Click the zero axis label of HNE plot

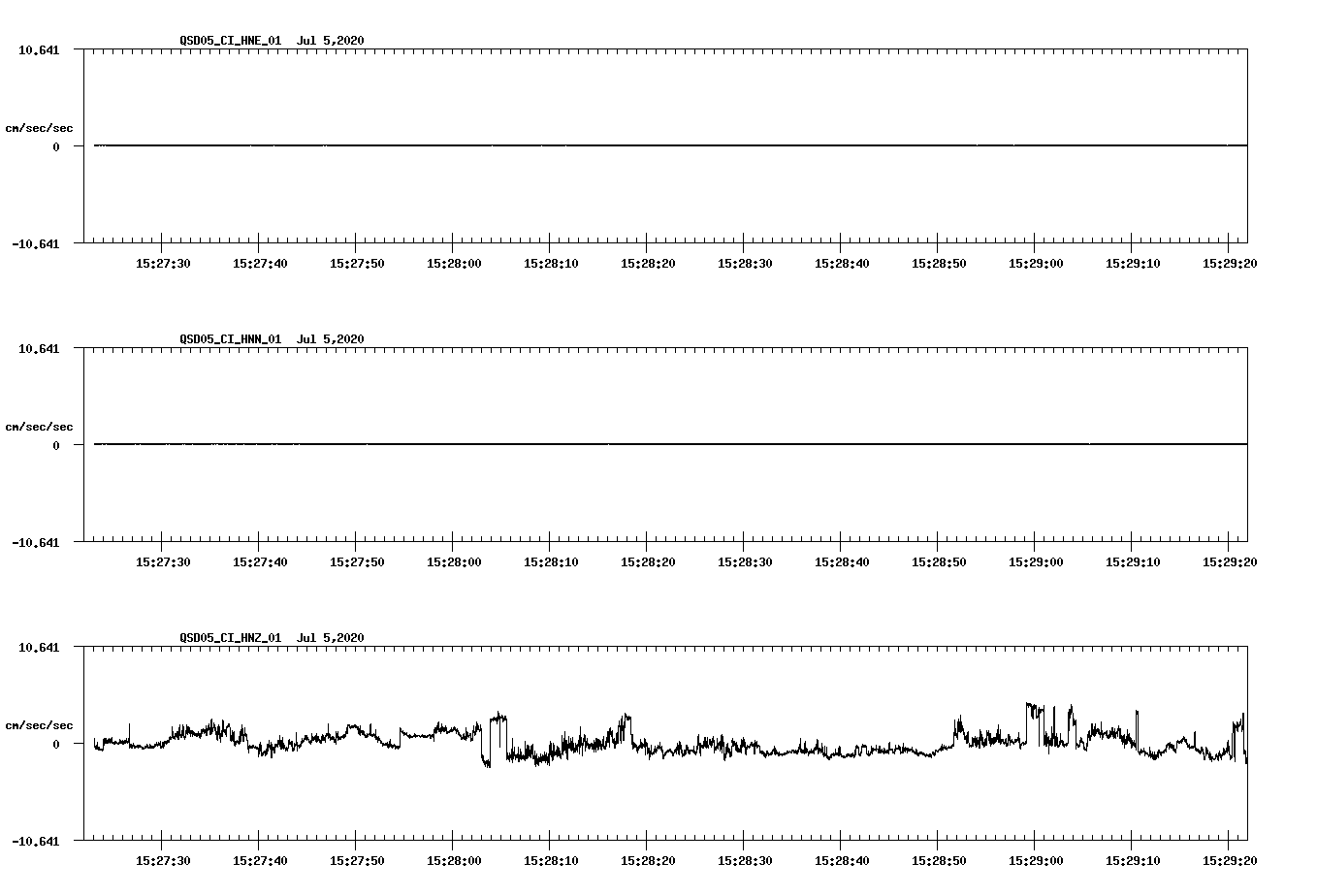pyautogui.click(x=56, y=147)
